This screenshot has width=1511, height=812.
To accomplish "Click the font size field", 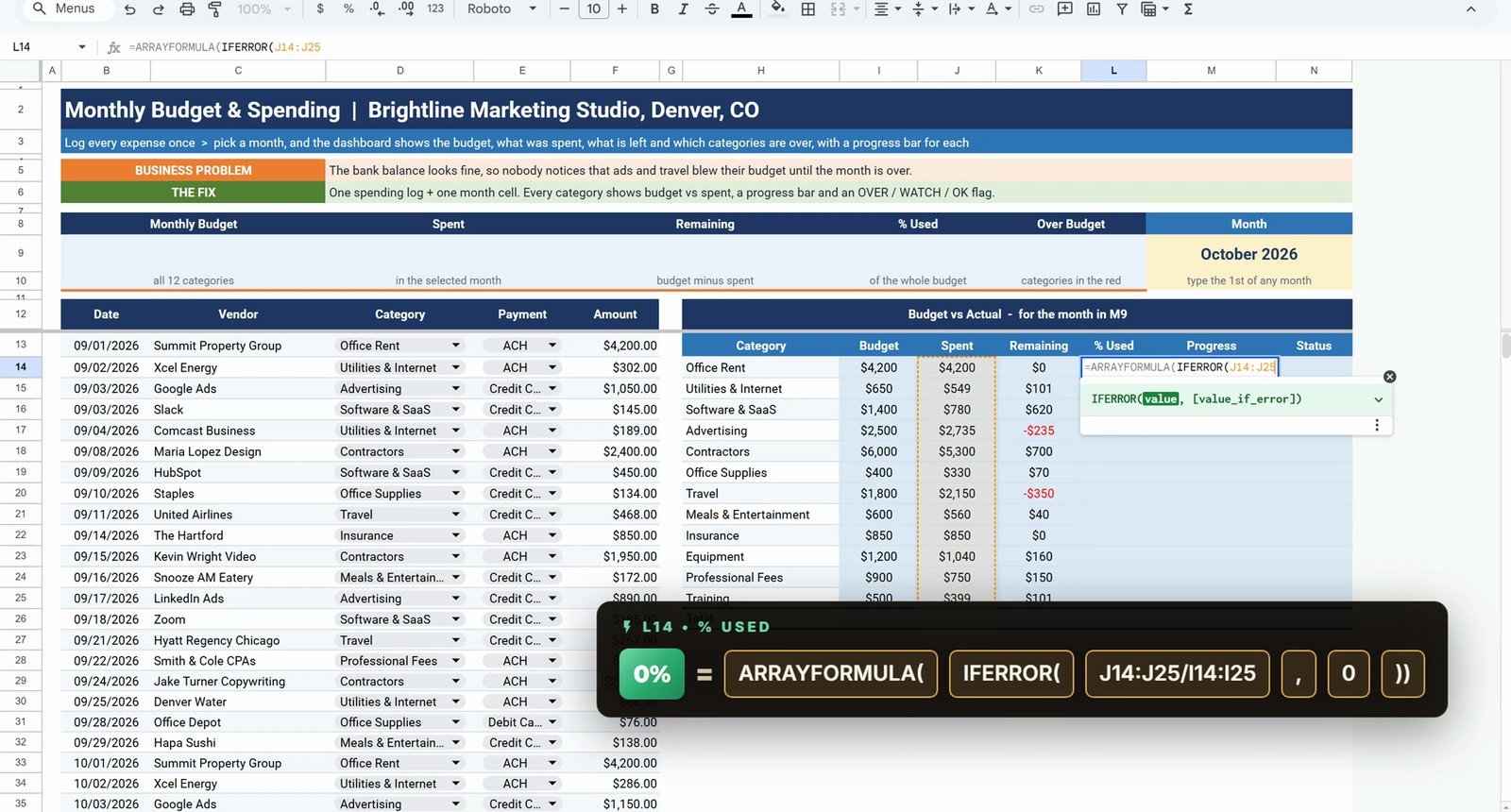I will pos(593,8).
